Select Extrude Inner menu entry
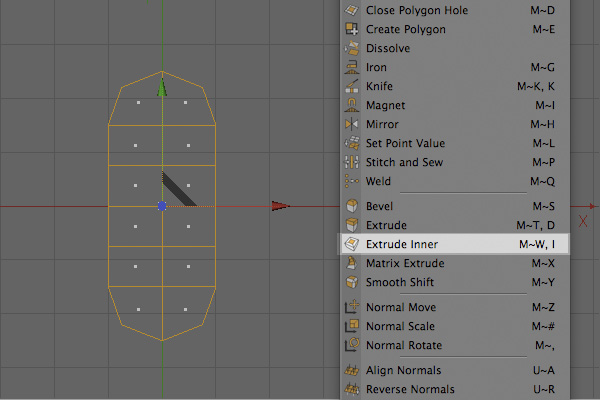600x400 pixels. 455,244
